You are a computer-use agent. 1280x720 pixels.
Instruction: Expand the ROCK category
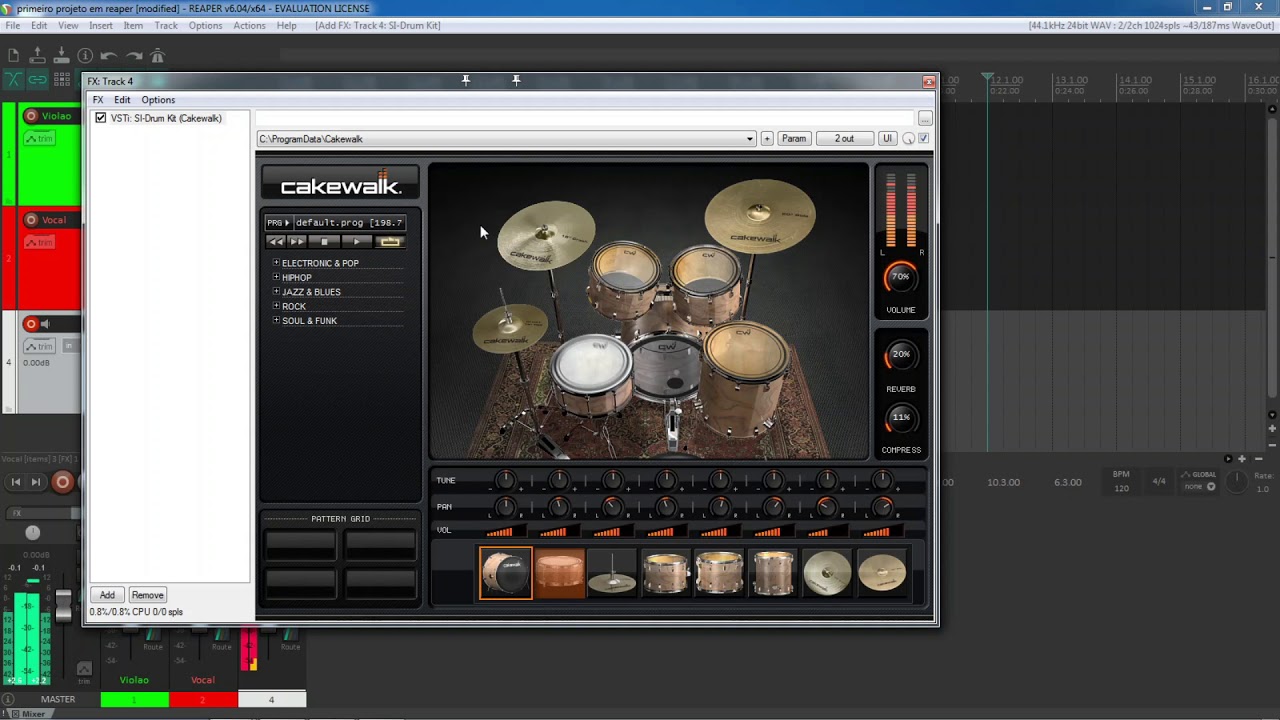point(276,306)
